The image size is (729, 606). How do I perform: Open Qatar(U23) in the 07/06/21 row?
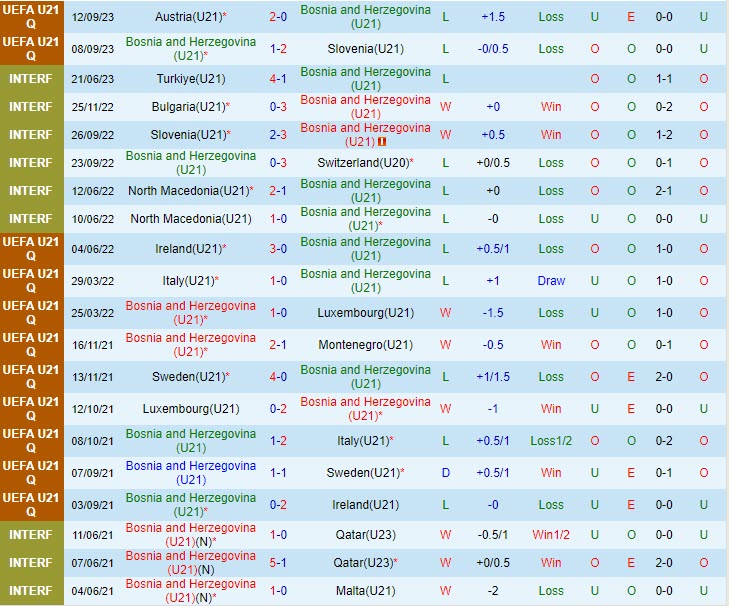click(365, 563)
